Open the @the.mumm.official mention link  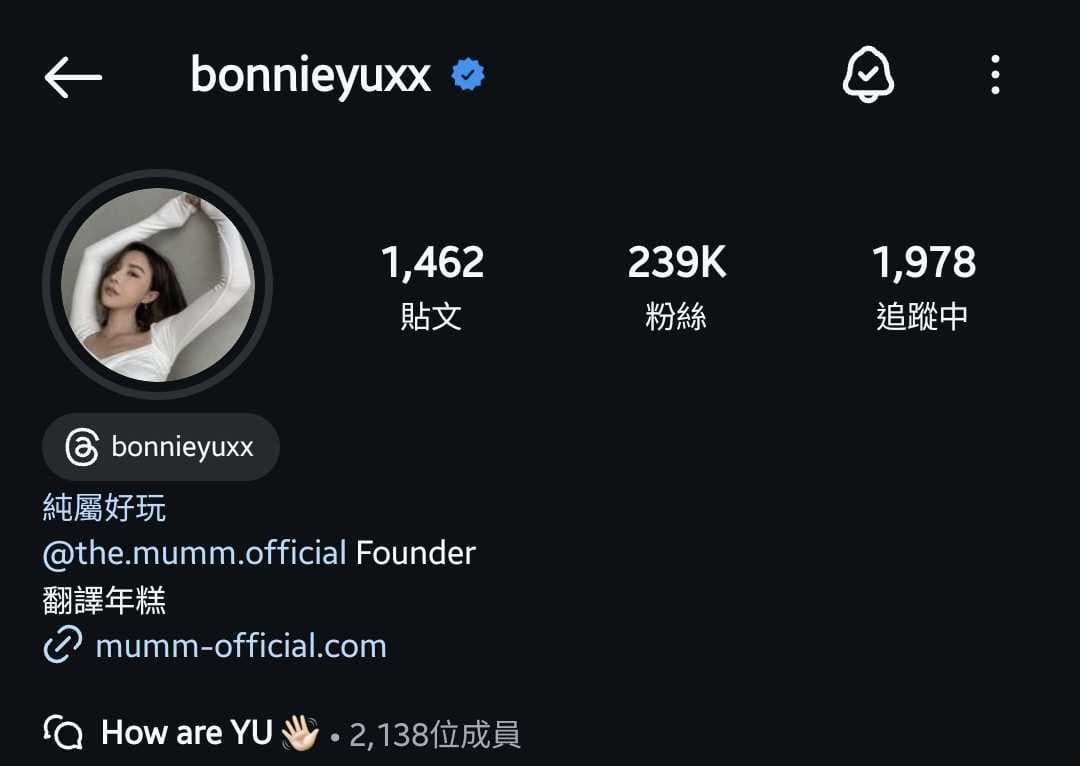pos(194,553)
